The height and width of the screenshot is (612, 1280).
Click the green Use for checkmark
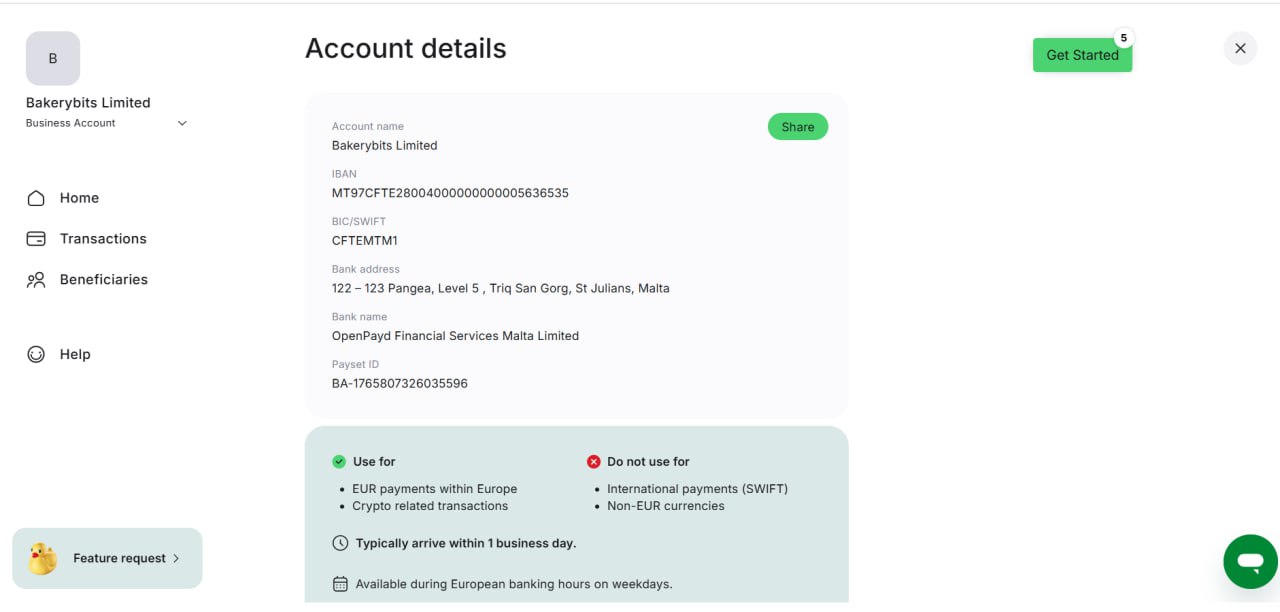pyautogui.click(x=339, y=462)
